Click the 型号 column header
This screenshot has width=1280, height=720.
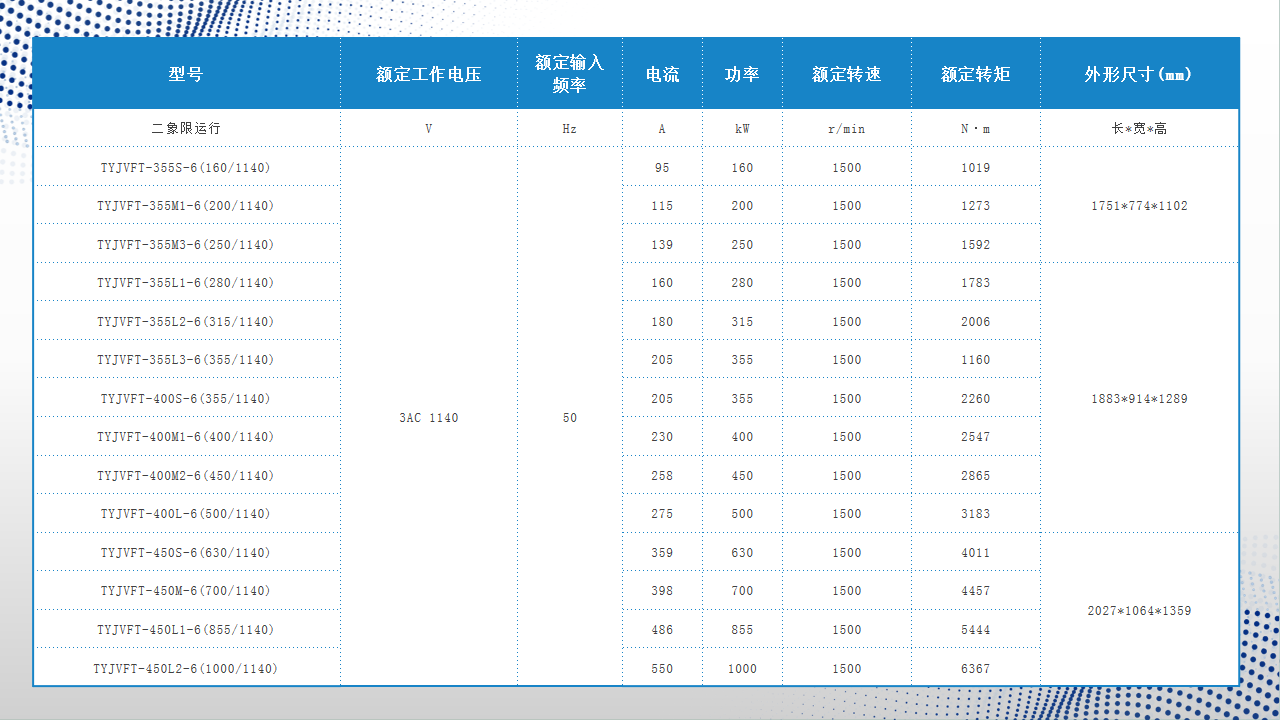click(186, 74)
